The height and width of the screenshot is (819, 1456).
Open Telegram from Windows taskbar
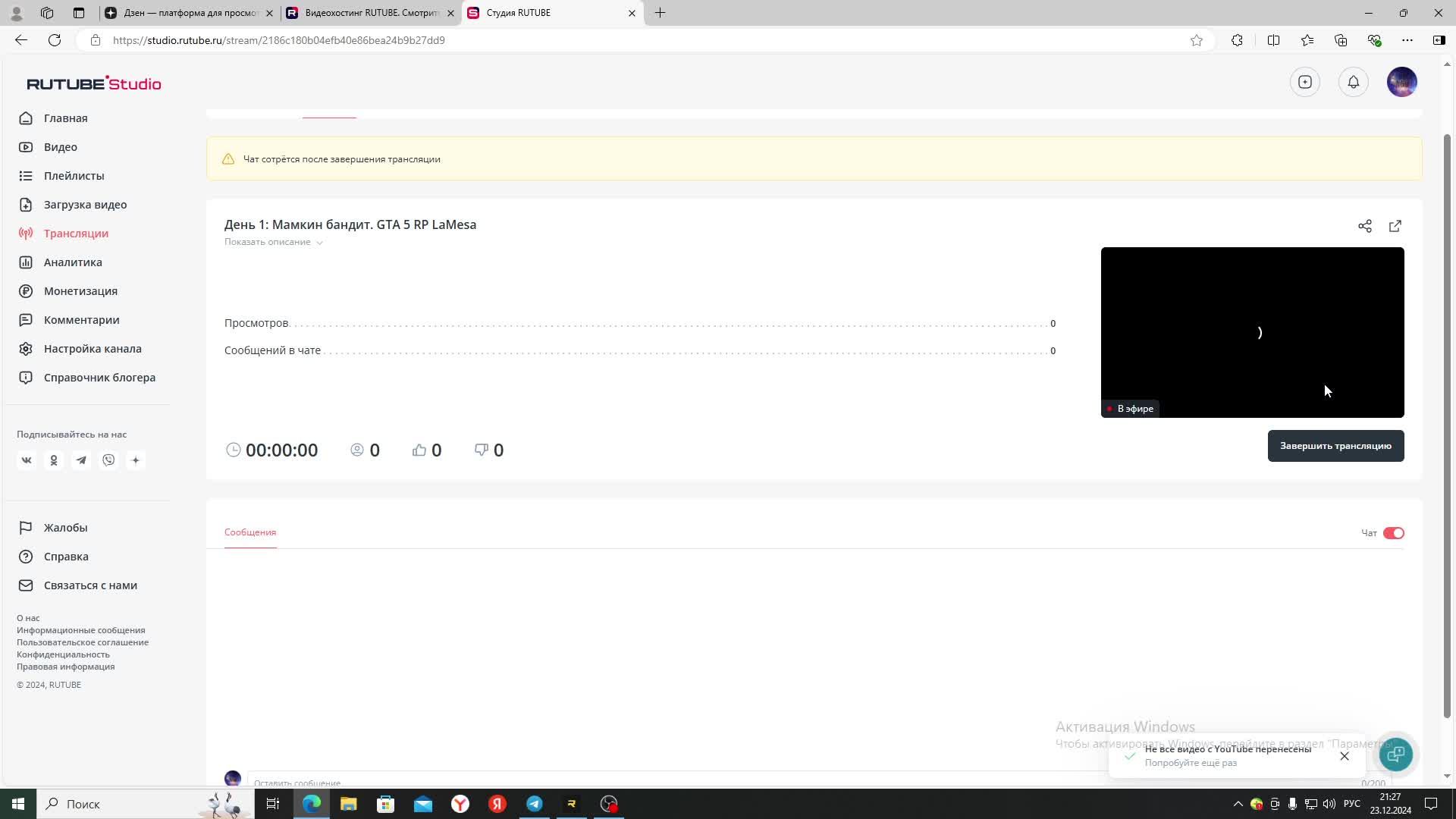tap(535, 804)
